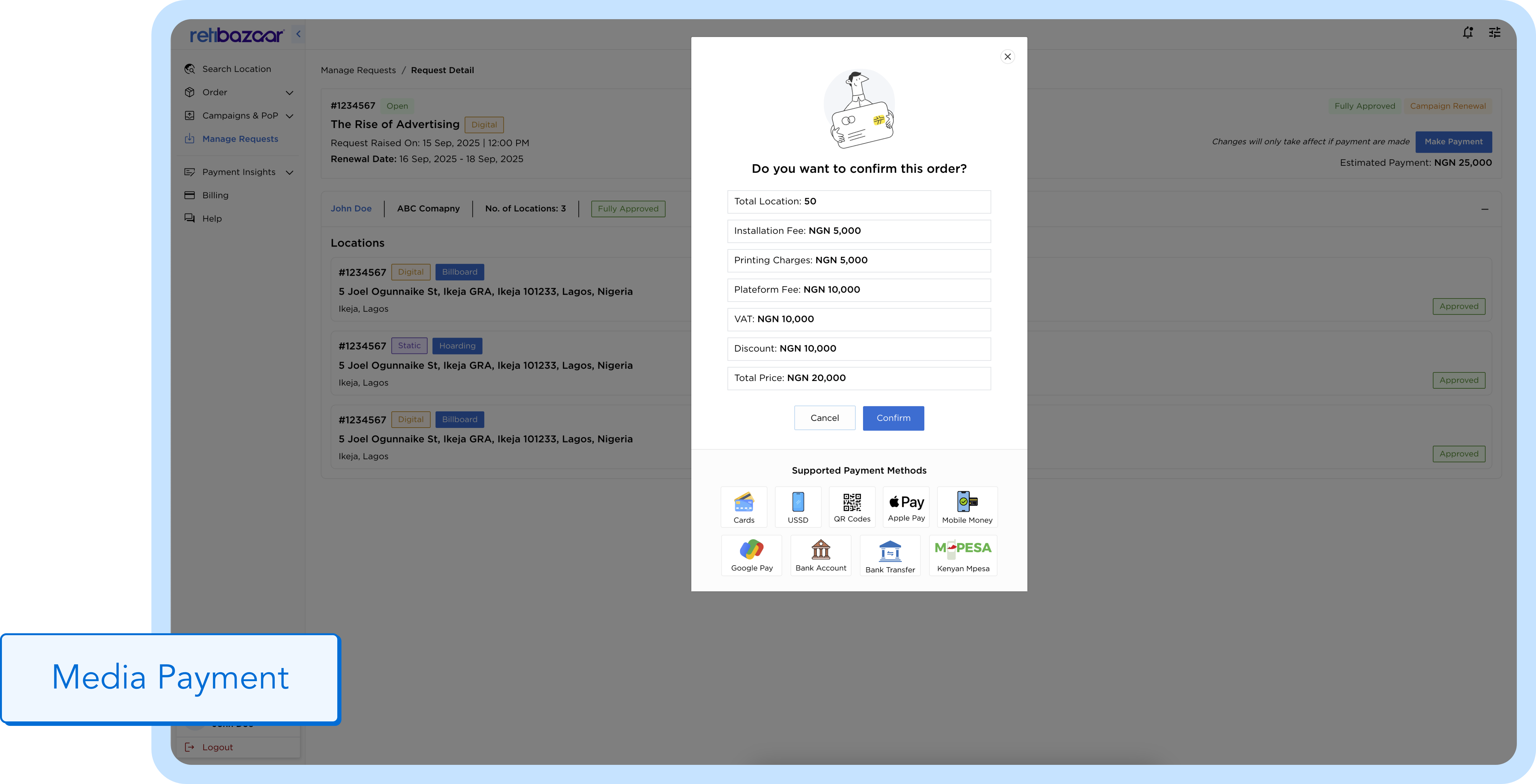Select Google Pay payment option
Screen dimensions: 1536x784
click(x=752, y=556)
